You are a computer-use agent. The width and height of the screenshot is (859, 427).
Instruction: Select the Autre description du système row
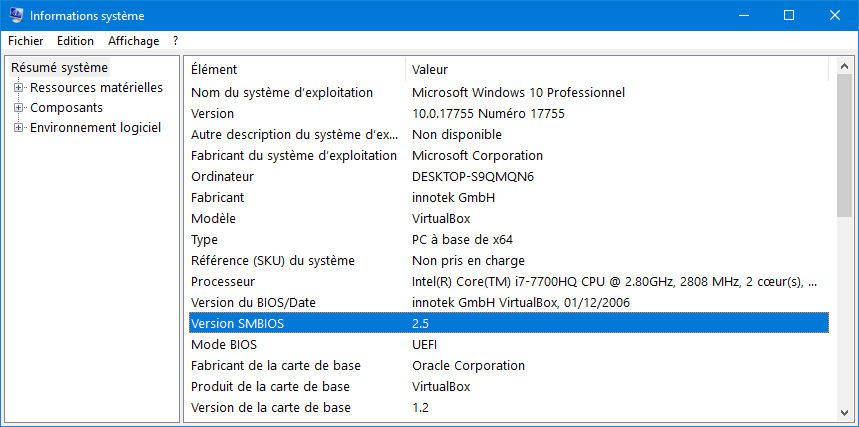click(x=509, y=135)
